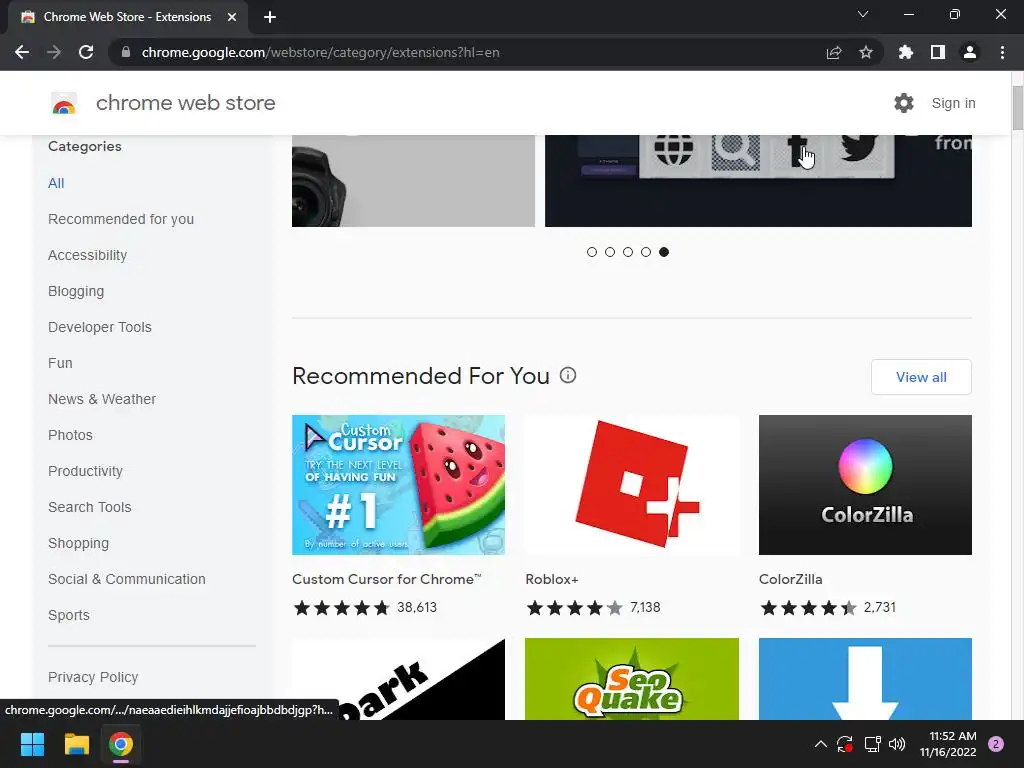Open the News & Weather category
Screen dimensions: 1024x768
click(x=102, y=399)
